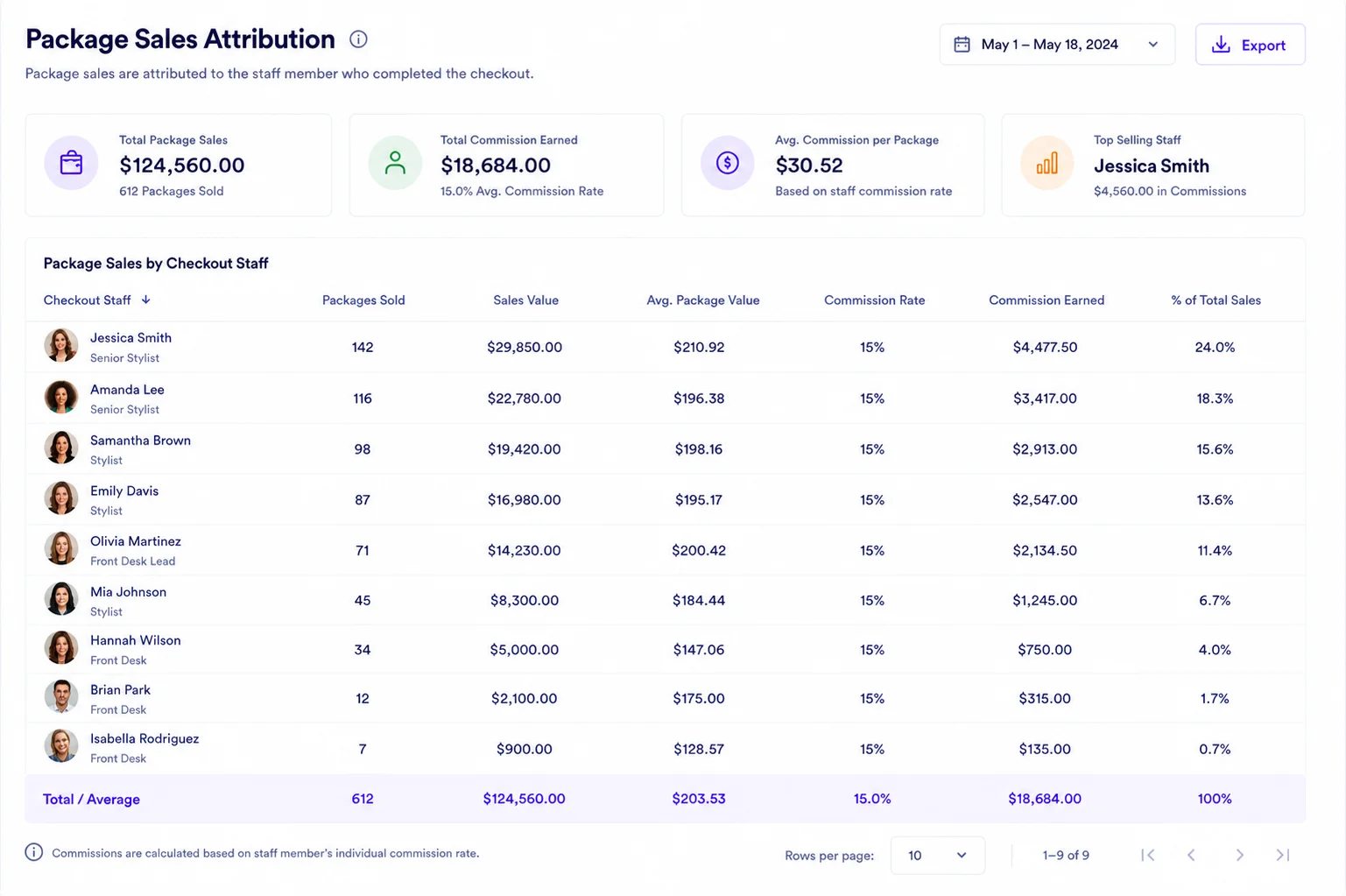The image size is (1346, 896).
Task: Click the Packages Sold column header
Action: coord(363,300)
